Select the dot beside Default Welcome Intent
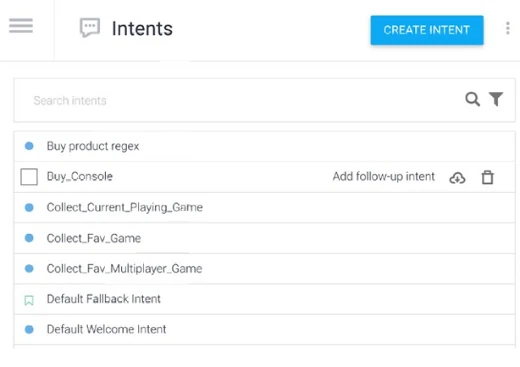The width and height of the screenshot is (520, 367). coord(29,330)
